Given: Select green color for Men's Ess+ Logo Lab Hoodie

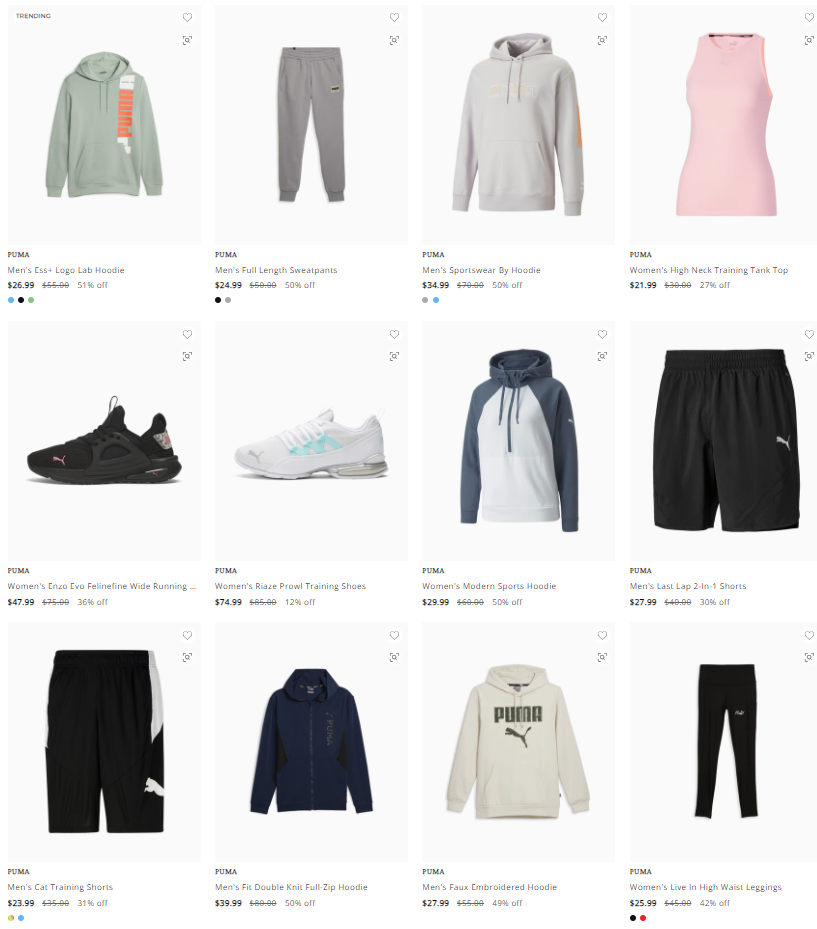Looking at the screenshot, I should point(31,300).
